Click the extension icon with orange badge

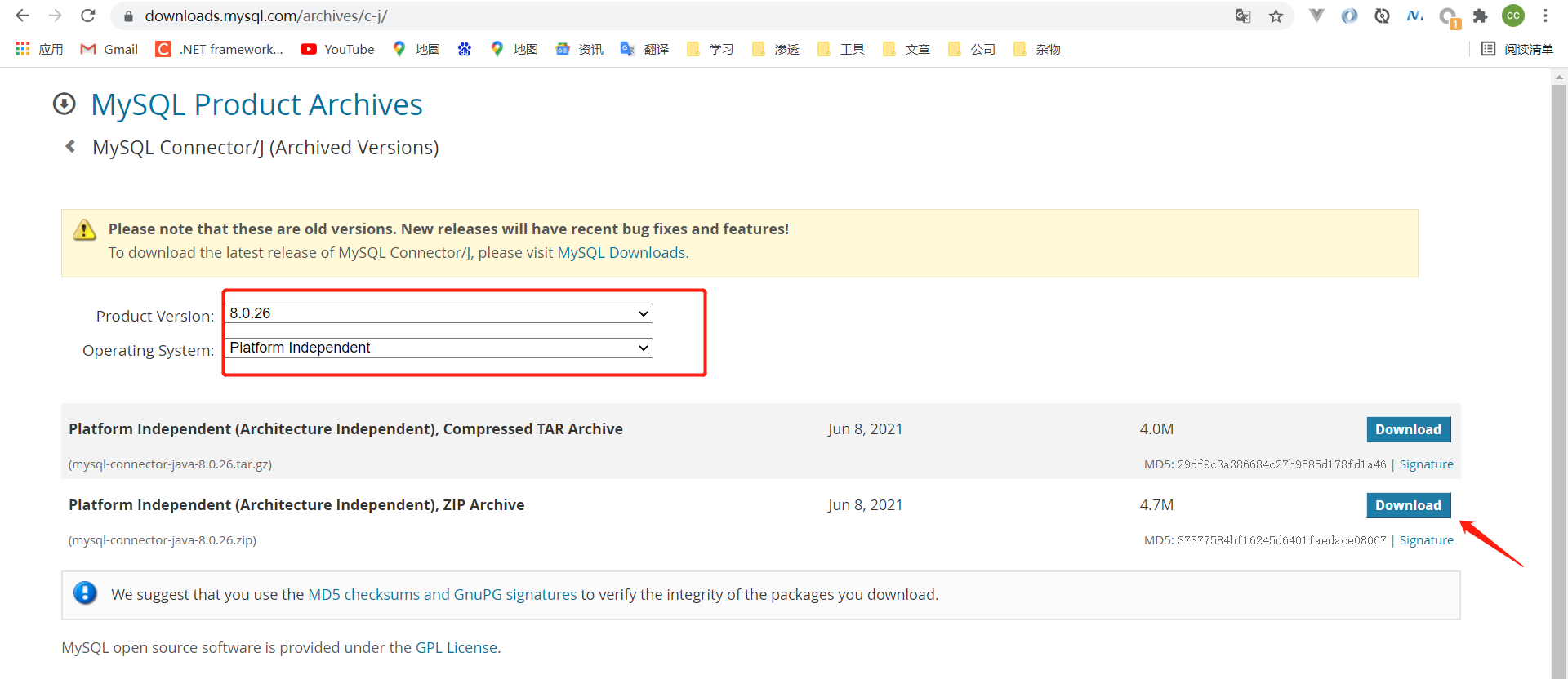pyautogui.click(x=1449, y=17)
